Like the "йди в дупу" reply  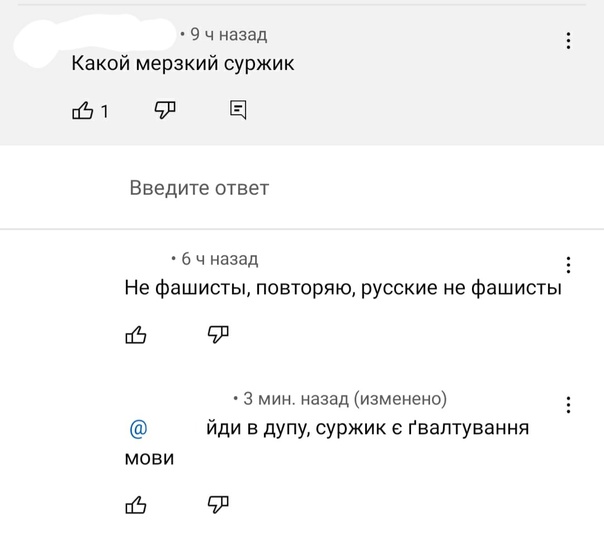pyautogui.click(x=136, y=503)
